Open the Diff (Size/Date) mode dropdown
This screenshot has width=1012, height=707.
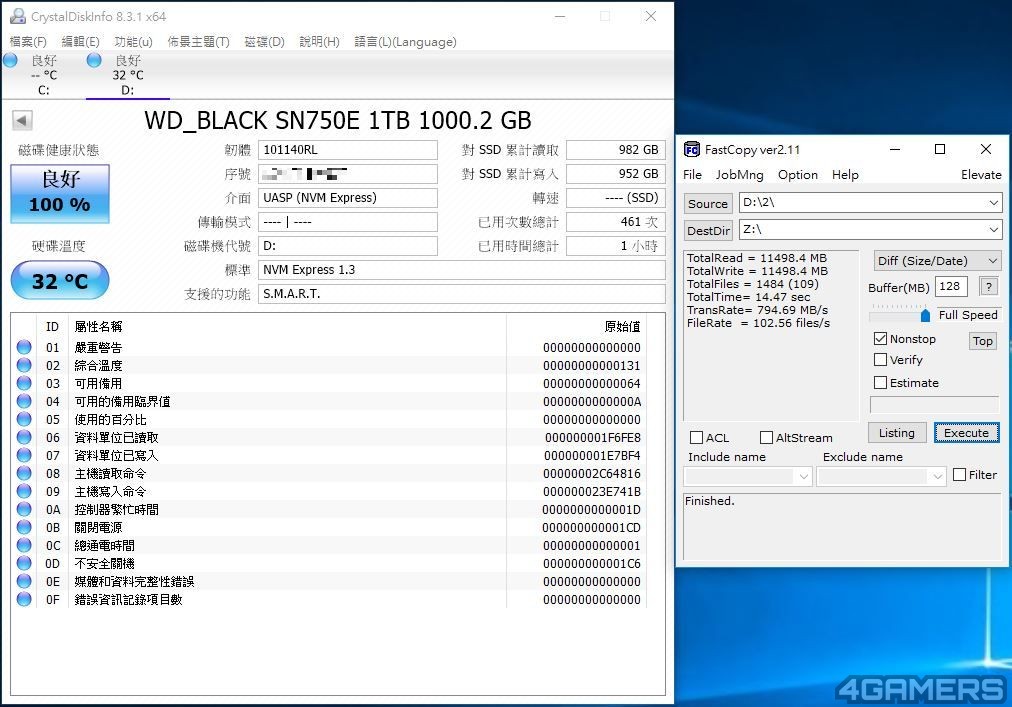937,261
